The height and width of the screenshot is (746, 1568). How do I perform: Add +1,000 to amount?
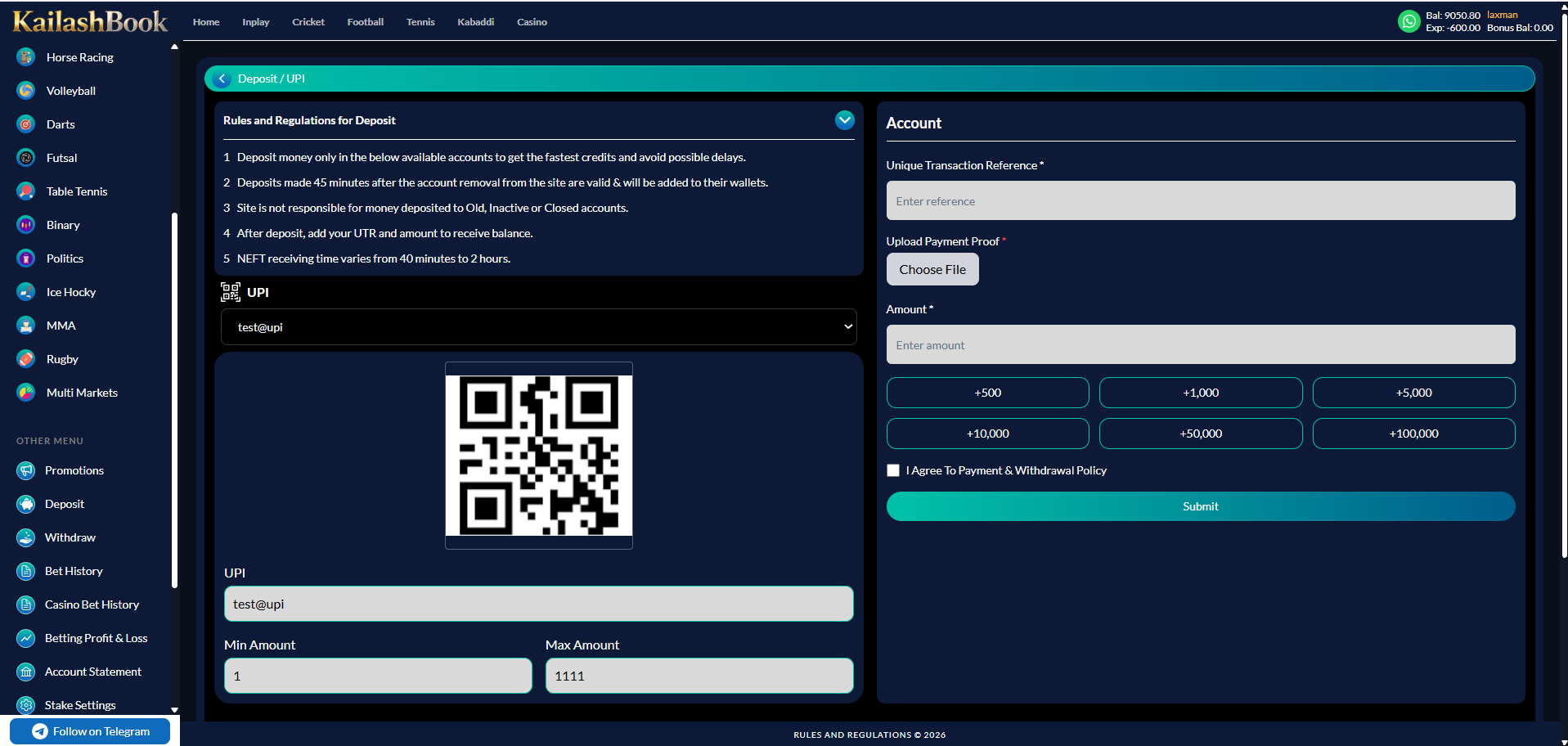[x=1201, y=393]
